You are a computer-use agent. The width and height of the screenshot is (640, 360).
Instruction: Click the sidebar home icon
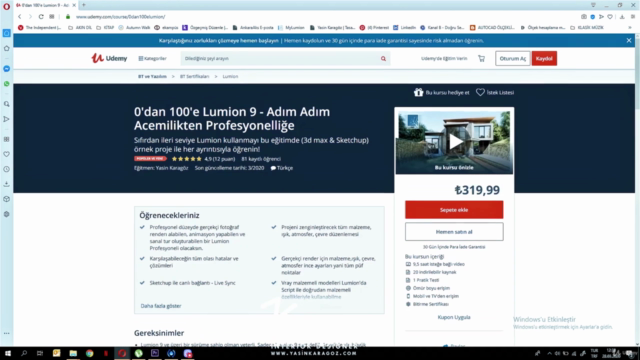(7, 49)
